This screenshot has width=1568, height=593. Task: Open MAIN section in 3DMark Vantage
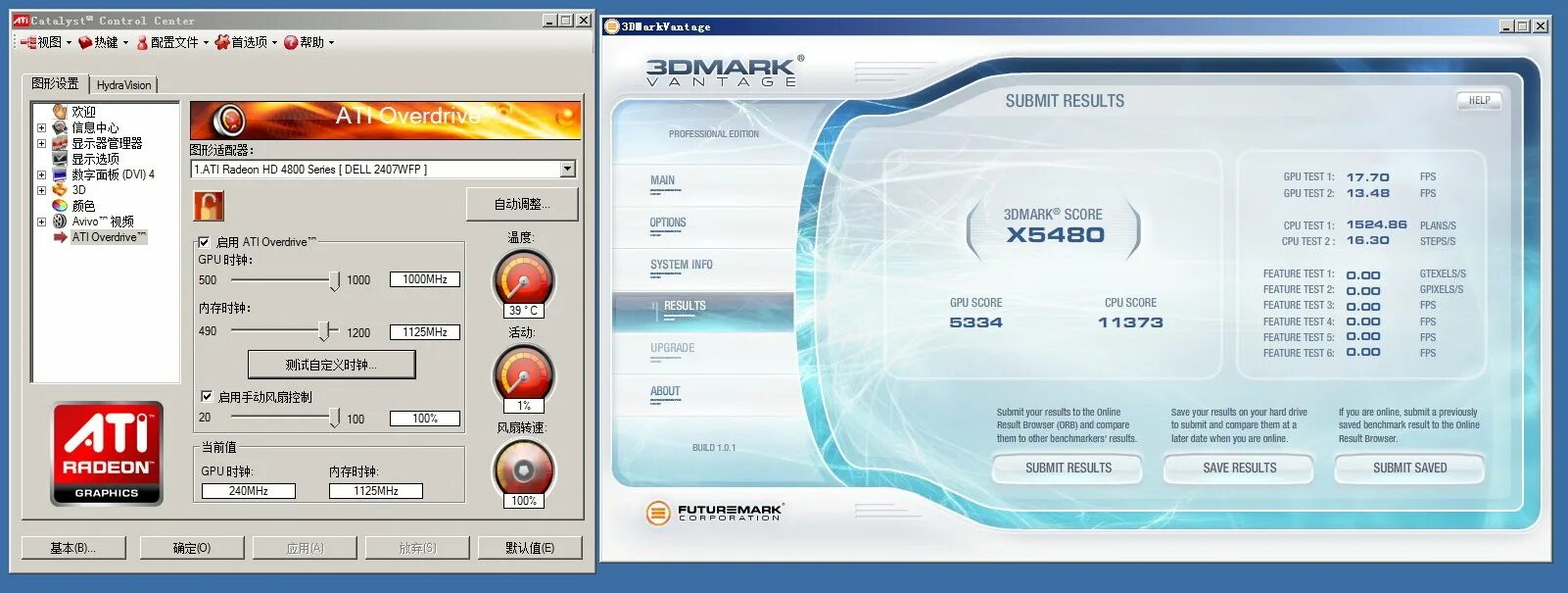coord(662,180)
